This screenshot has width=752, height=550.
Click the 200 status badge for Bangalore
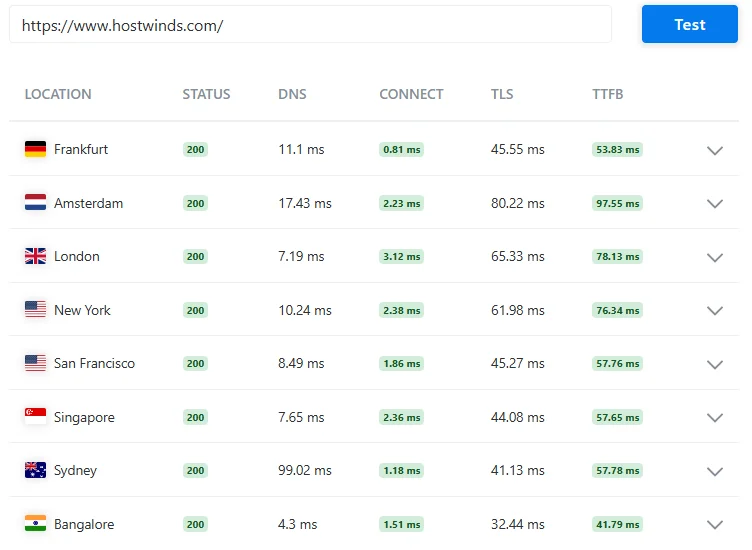(x=195, y=524)
